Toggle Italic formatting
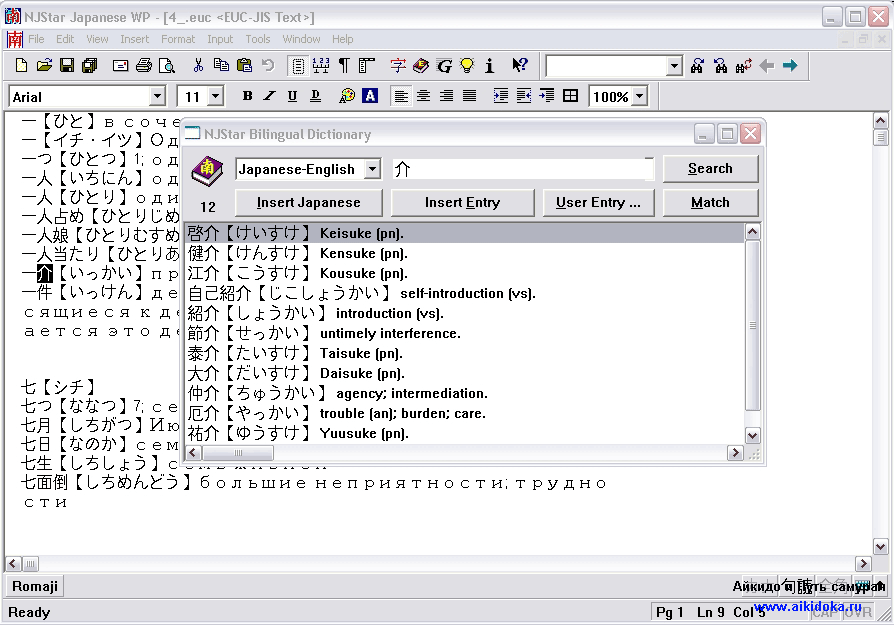Screen dimensions: 894x625 point(269,96)
